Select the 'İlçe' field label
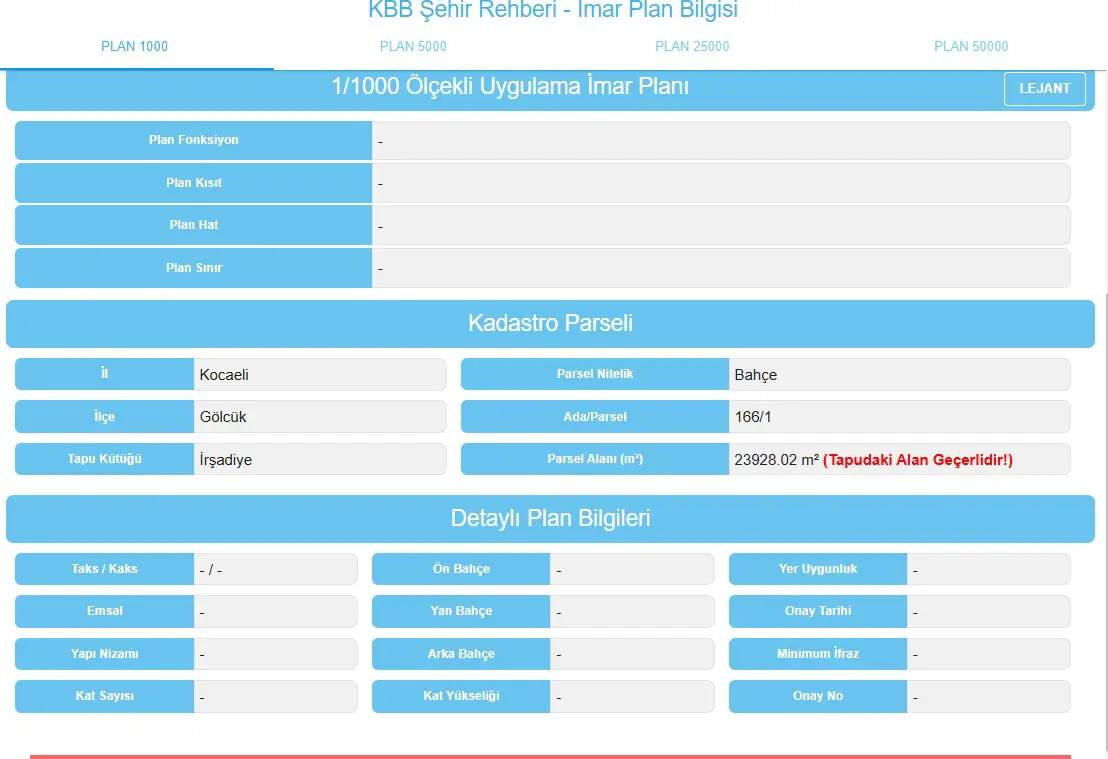Screen dimensions: 1108x759 click(x=105, y=416)
